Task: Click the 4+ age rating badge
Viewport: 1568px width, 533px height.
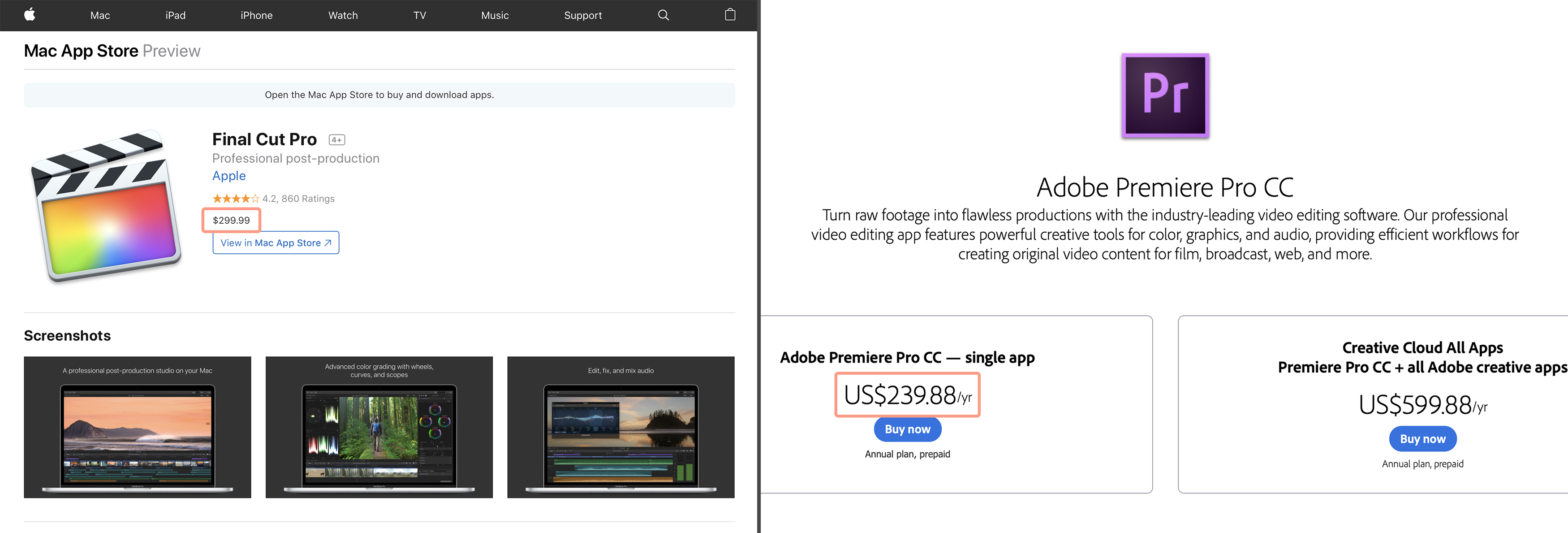Action: pyautogui.click(x=336, y=140)
